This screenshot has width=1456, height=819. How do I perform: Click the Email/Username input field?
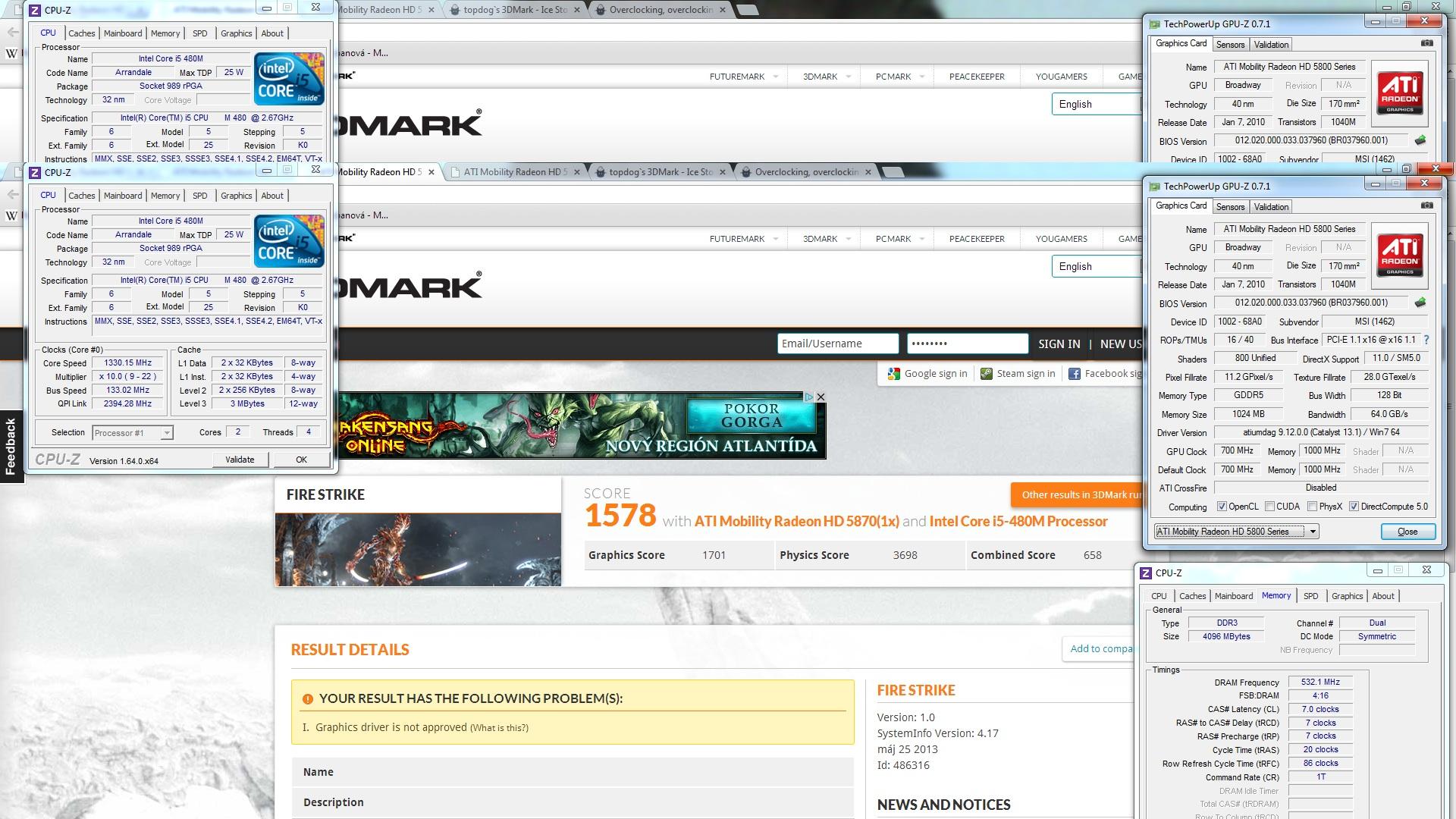click(x=838, y=344)
